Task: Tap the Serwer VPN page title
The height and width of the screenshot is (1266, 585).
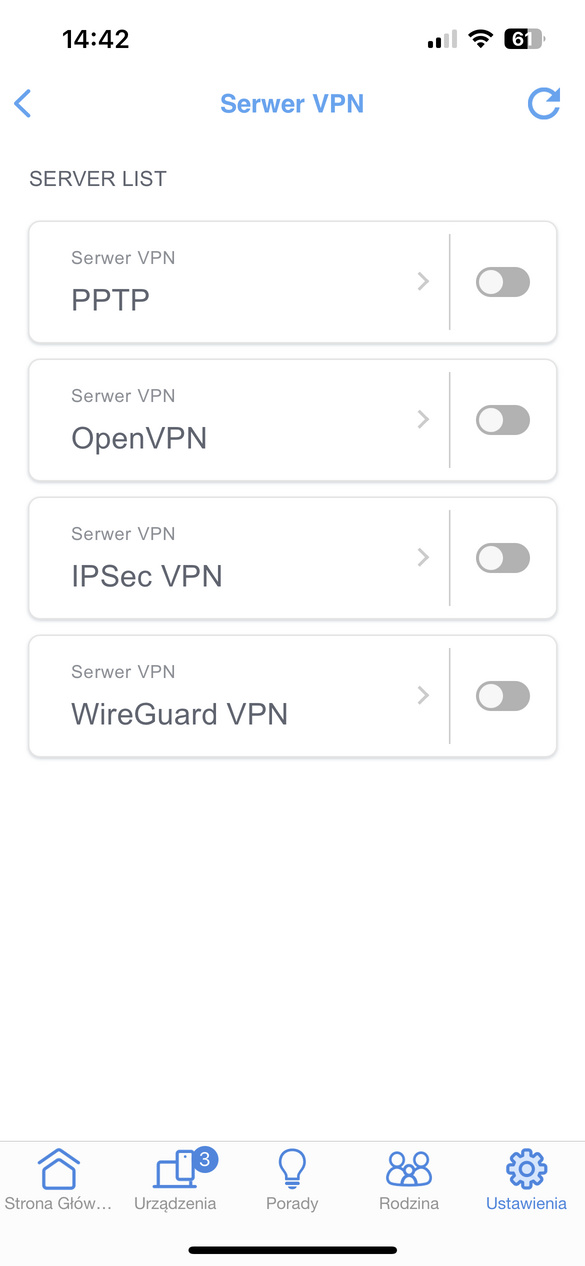Action: pyautogui.click(x=292, y=103)
